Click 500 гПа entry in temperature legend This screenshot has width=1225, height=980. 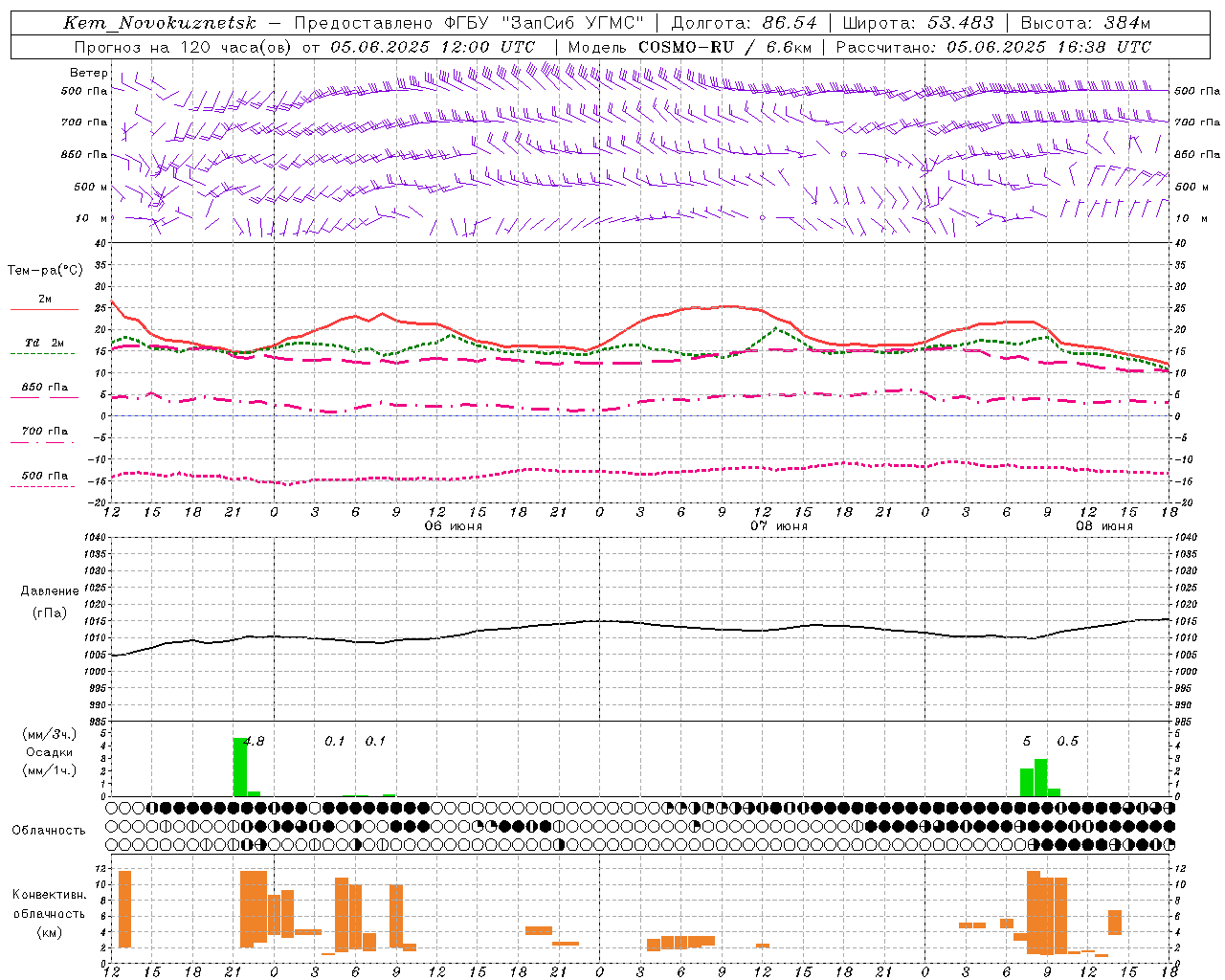[45, 476]
